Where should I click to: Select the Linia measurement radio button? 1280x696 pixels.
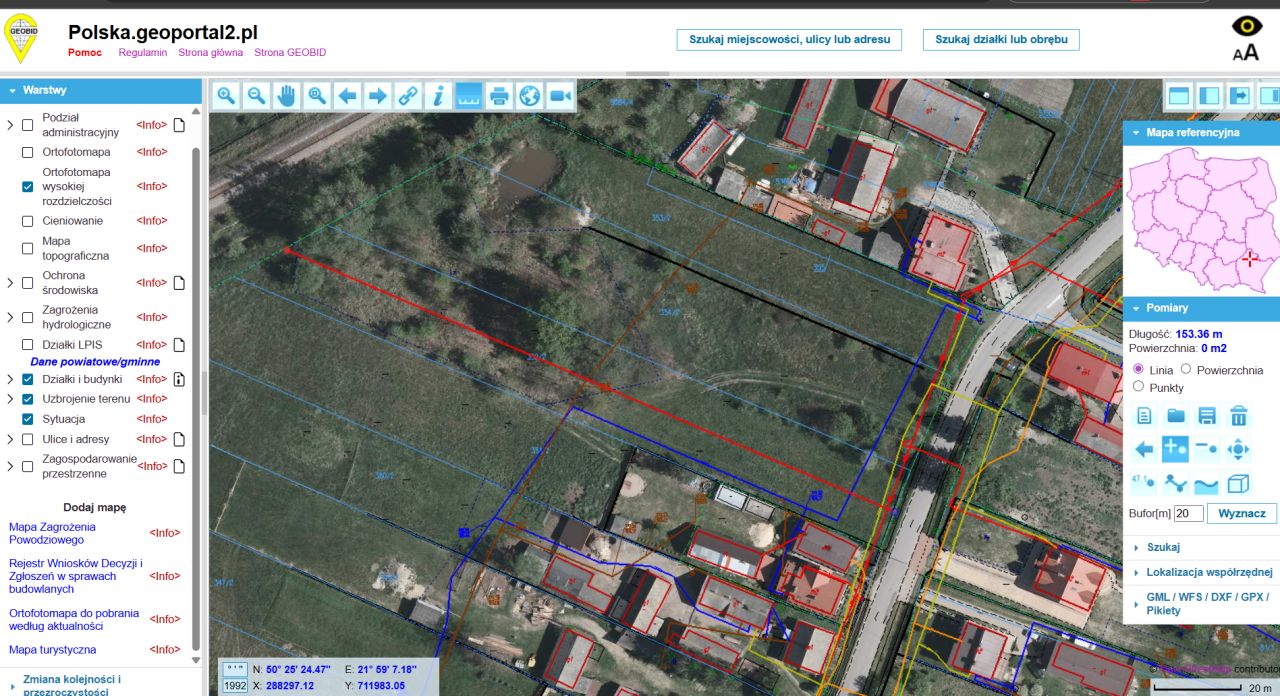(1138, 370)
